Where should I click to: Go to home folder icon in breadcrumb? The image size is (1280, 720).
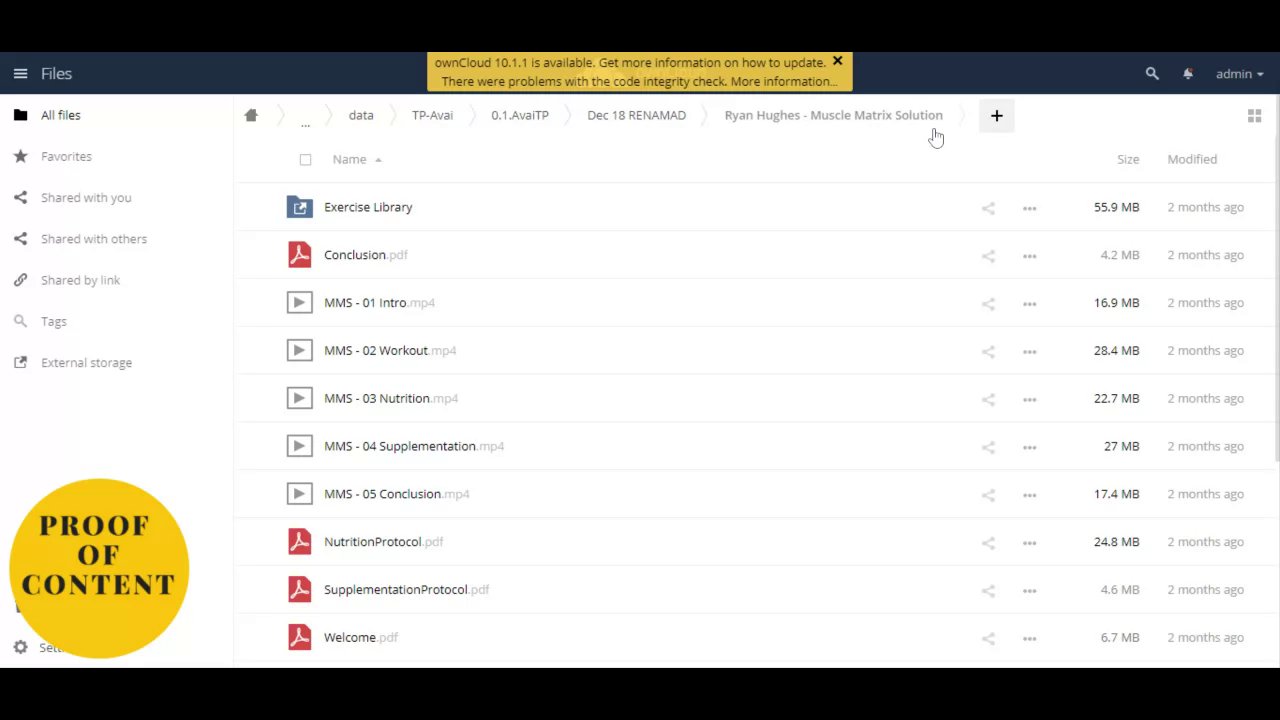(x=251, y=115)
